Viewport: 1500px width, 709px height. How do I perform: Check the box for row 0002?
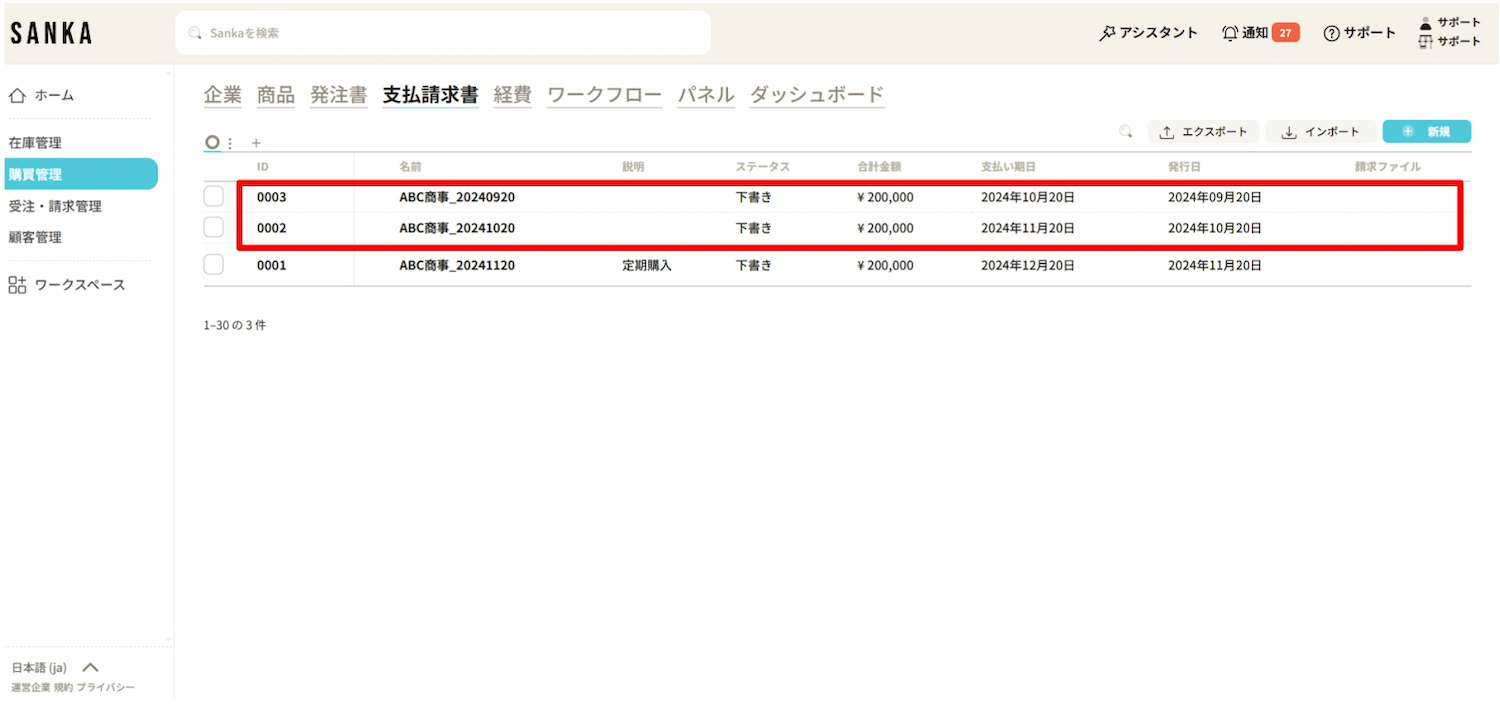coord(214,228)
